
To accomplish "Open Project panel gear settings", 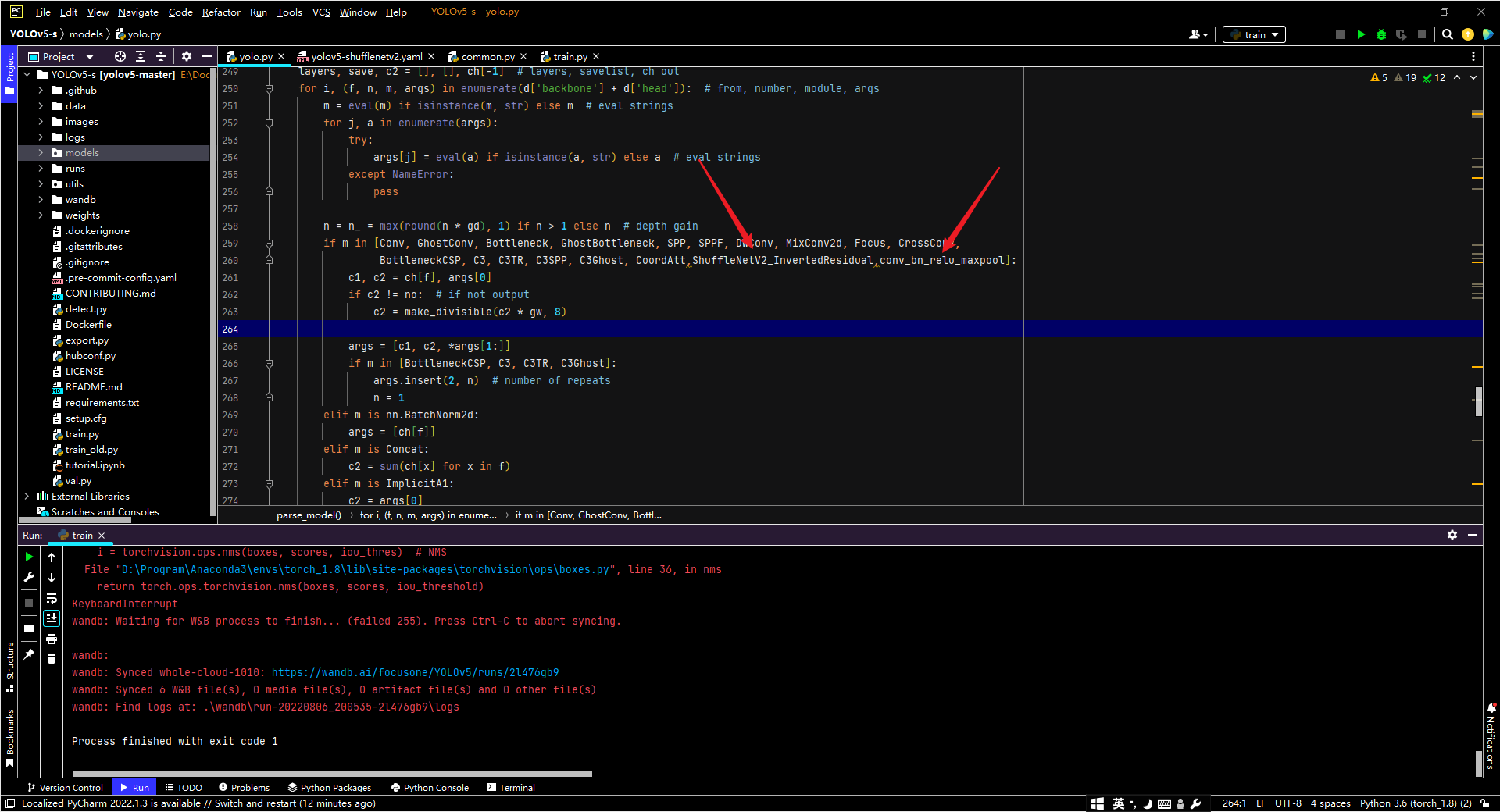I will click(x=186, y=56).
